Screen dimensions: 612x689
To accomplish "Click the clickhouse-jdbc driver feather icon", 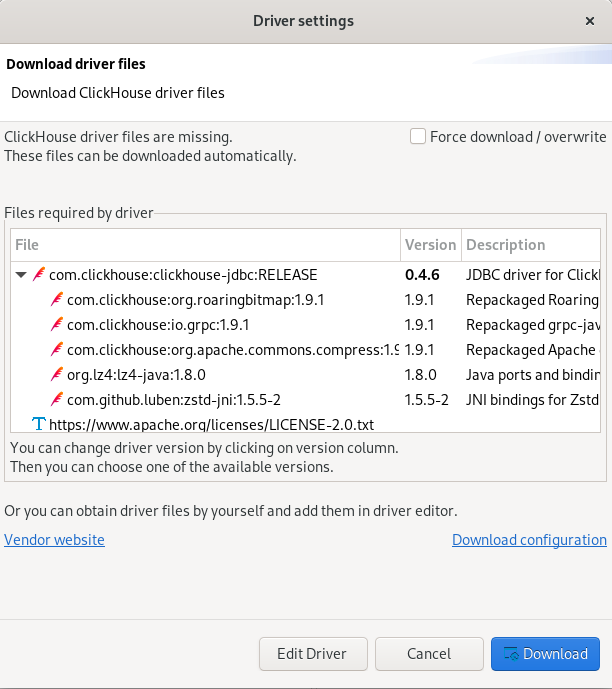I will coord(39,274).
